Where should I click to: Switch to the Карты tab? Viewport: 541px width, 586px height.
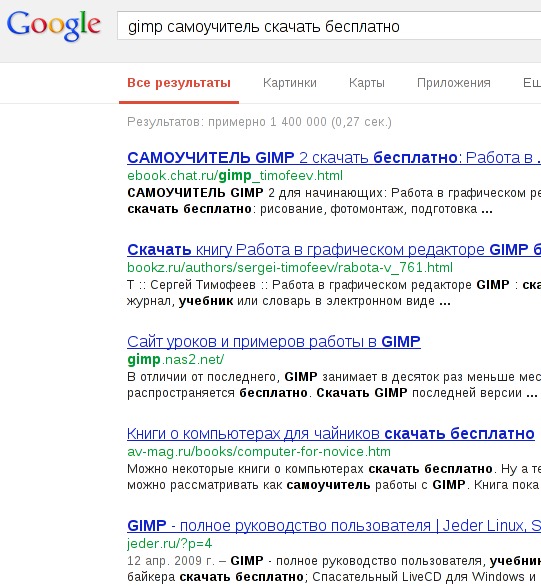pyautogui.click(x=367, y=83)
